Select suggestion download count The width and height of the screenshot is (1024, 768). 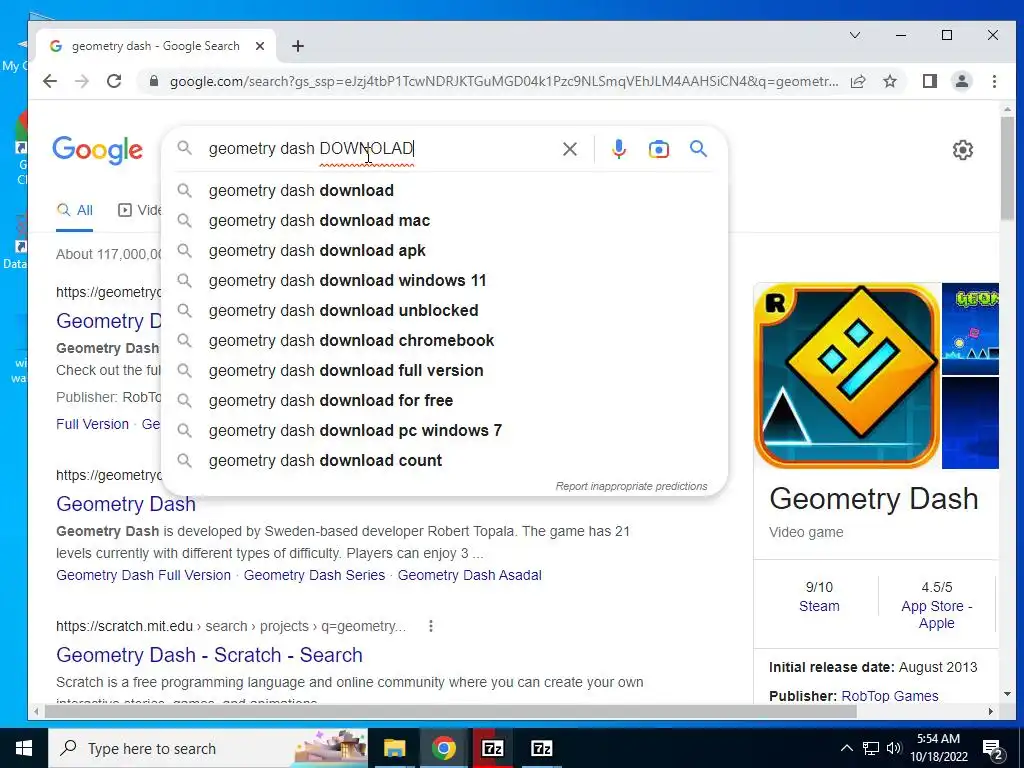pyautogui.click(x=444, y=461)
